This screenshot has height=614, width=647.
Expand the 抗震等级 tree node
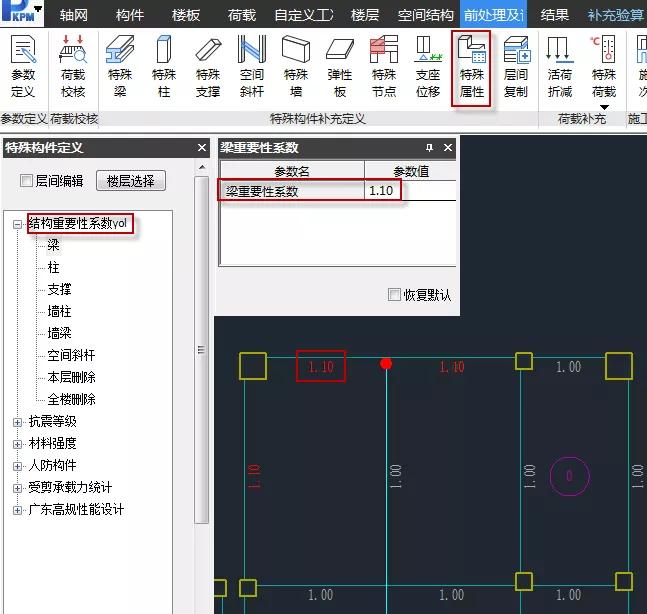(x=17, y=422)
